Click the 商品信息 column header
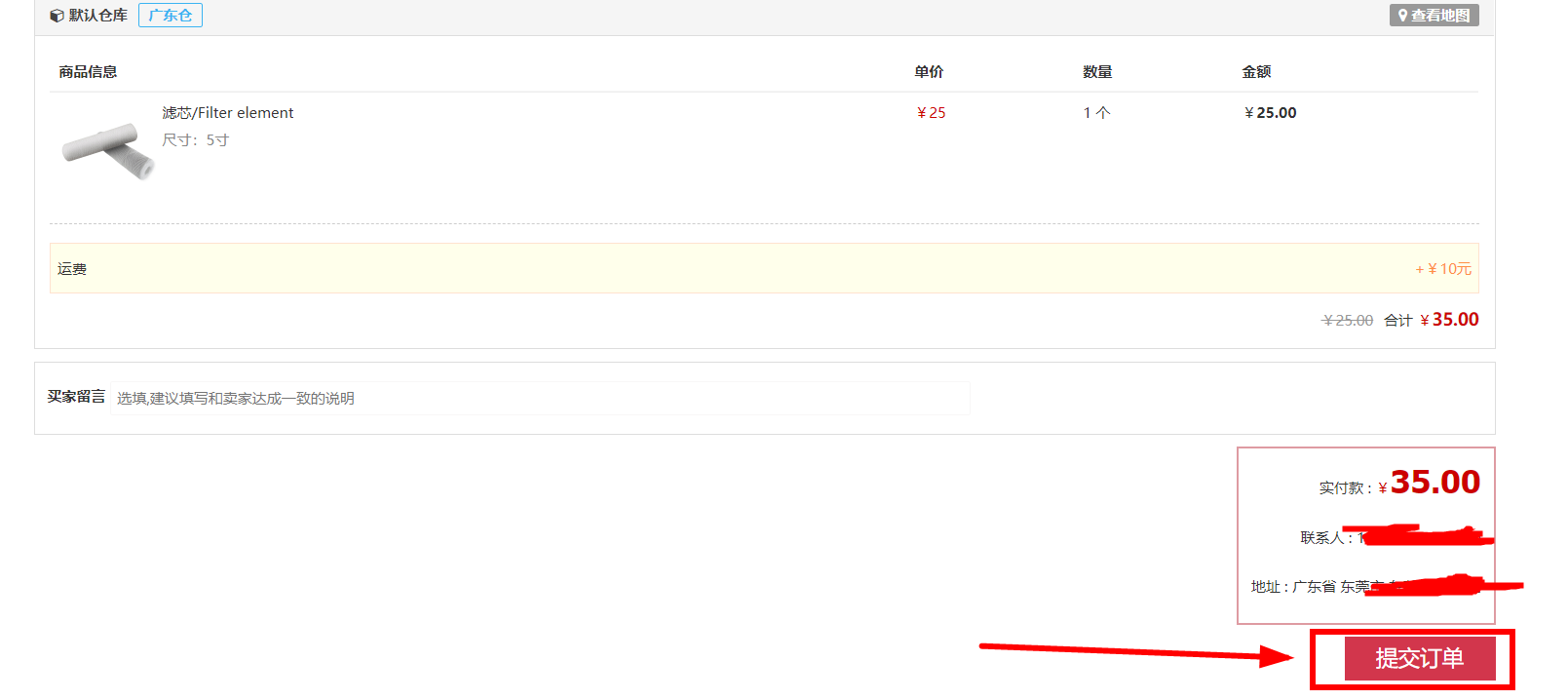Image resolution: width=1568 pixels, height=700 pixels. (88, 72)
